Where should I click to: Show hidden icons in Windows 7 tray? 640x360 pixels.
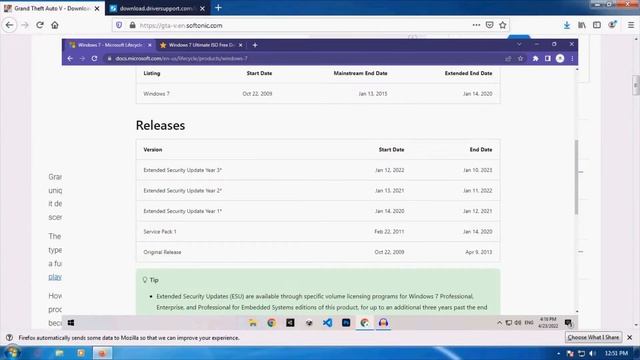(558, 353)
